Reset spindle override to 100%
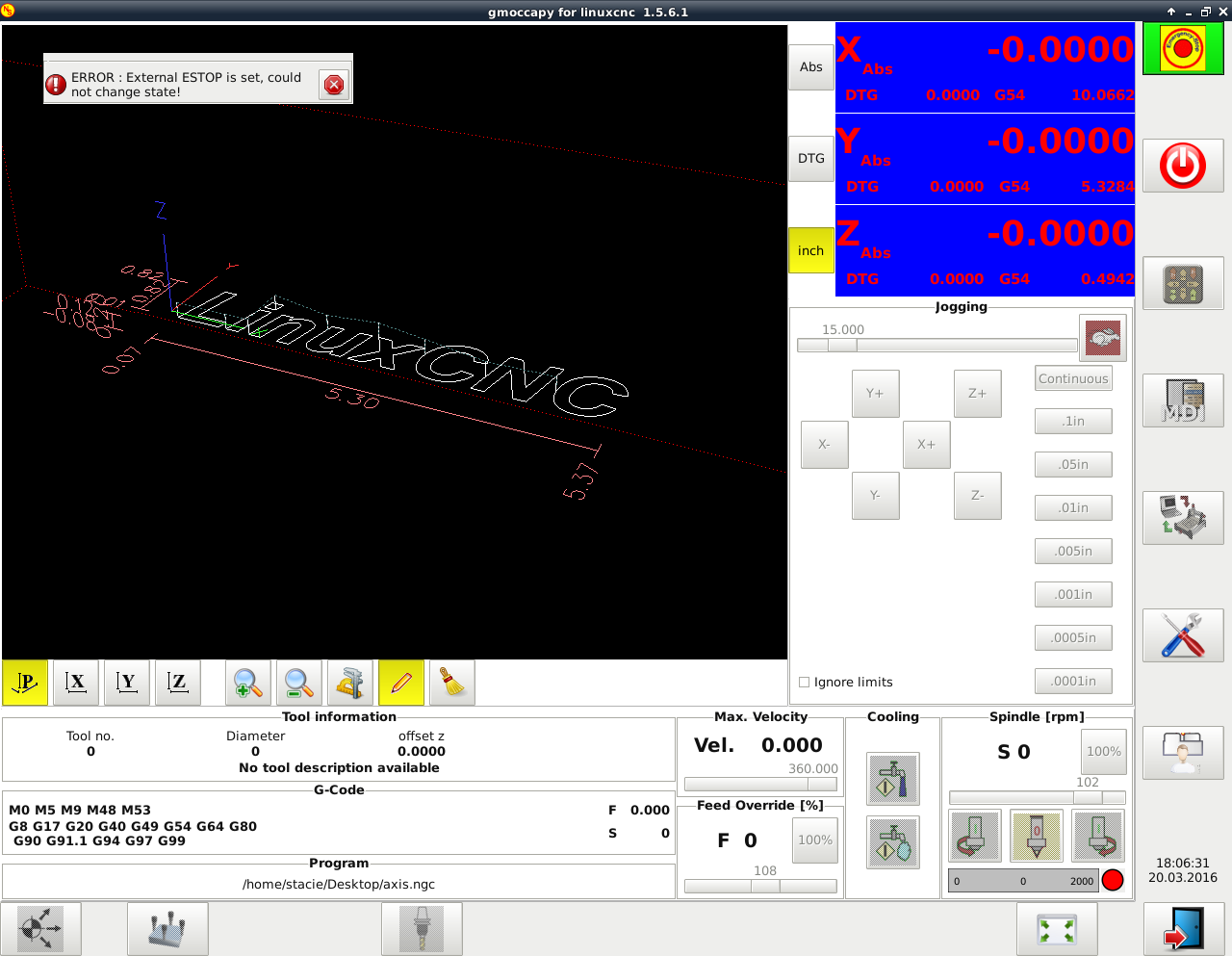Screen dimensions: 1232x956 1104,752
